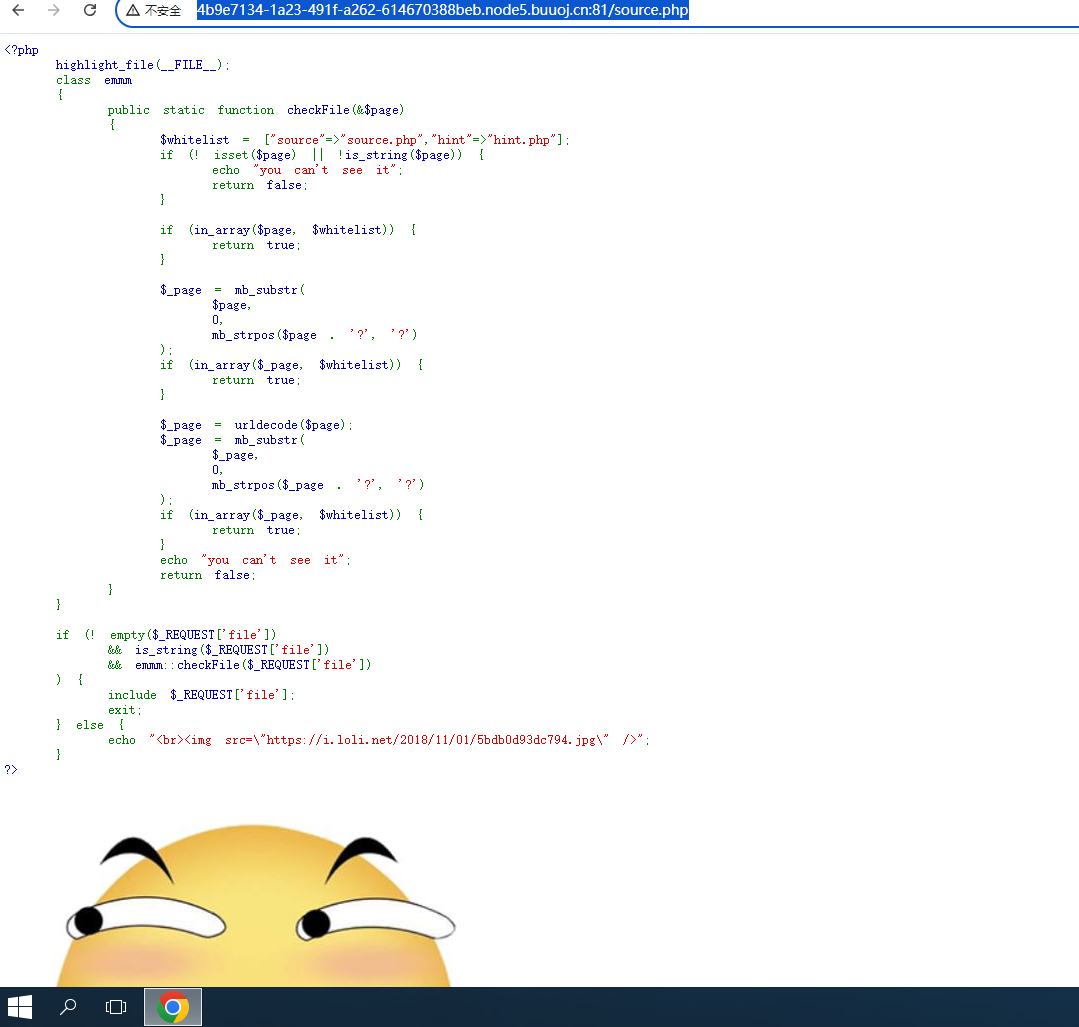Reload the page with the refresh icon
Image resolution: width=1079 pixels, height=1027 pixels.
coord(89,10)
